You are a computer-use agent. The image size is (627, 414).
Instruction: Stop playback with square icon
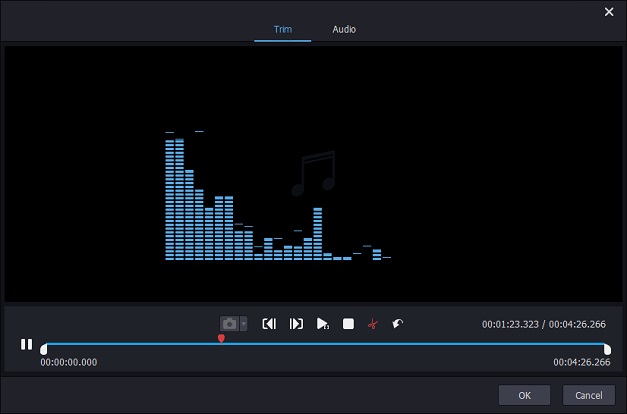(x=348, y=324)
